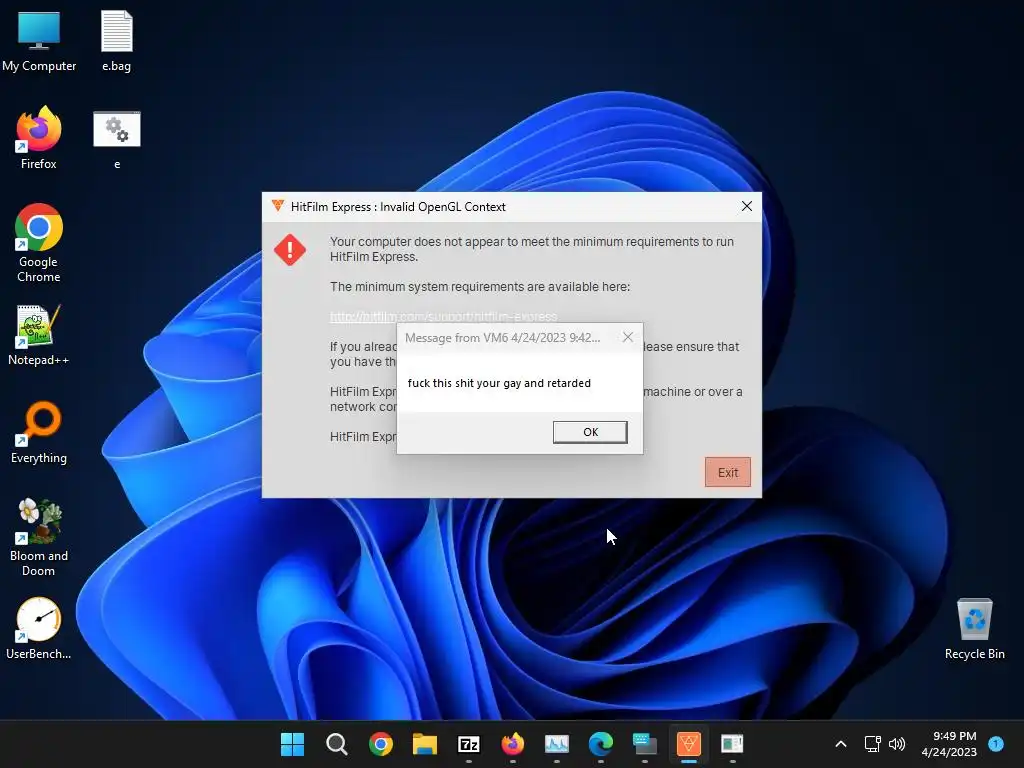Select the 'e' settings file icon

[x=117, y=140]
